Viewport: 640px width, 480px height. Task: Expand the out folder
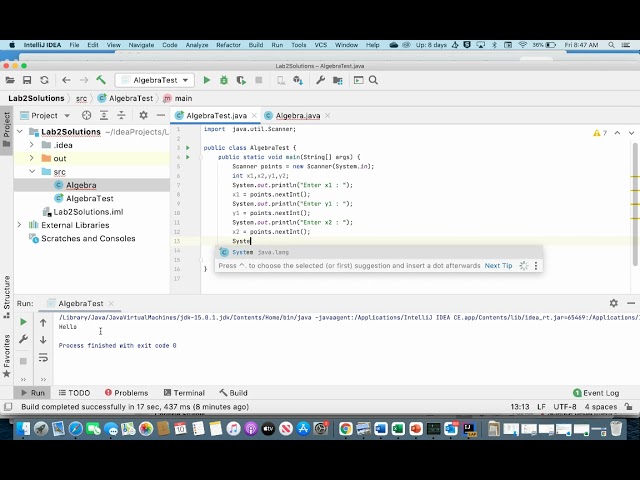(x=31, y=158)
